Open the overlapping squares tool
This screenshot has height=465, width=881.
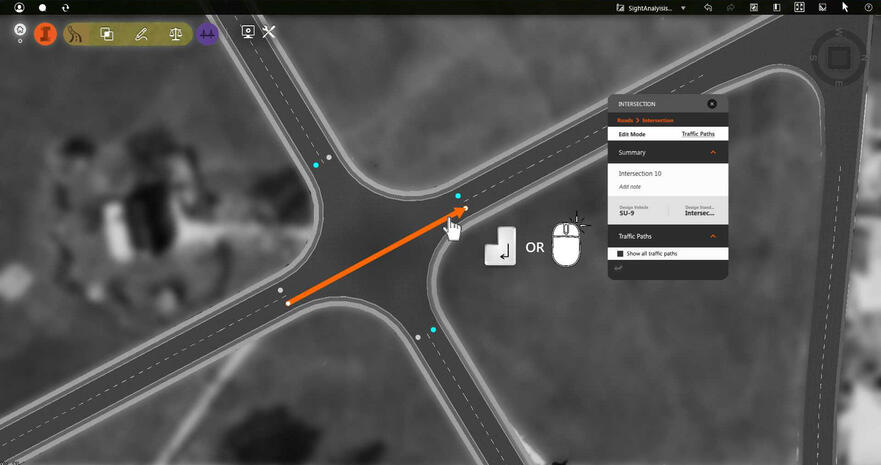(107, 33)
